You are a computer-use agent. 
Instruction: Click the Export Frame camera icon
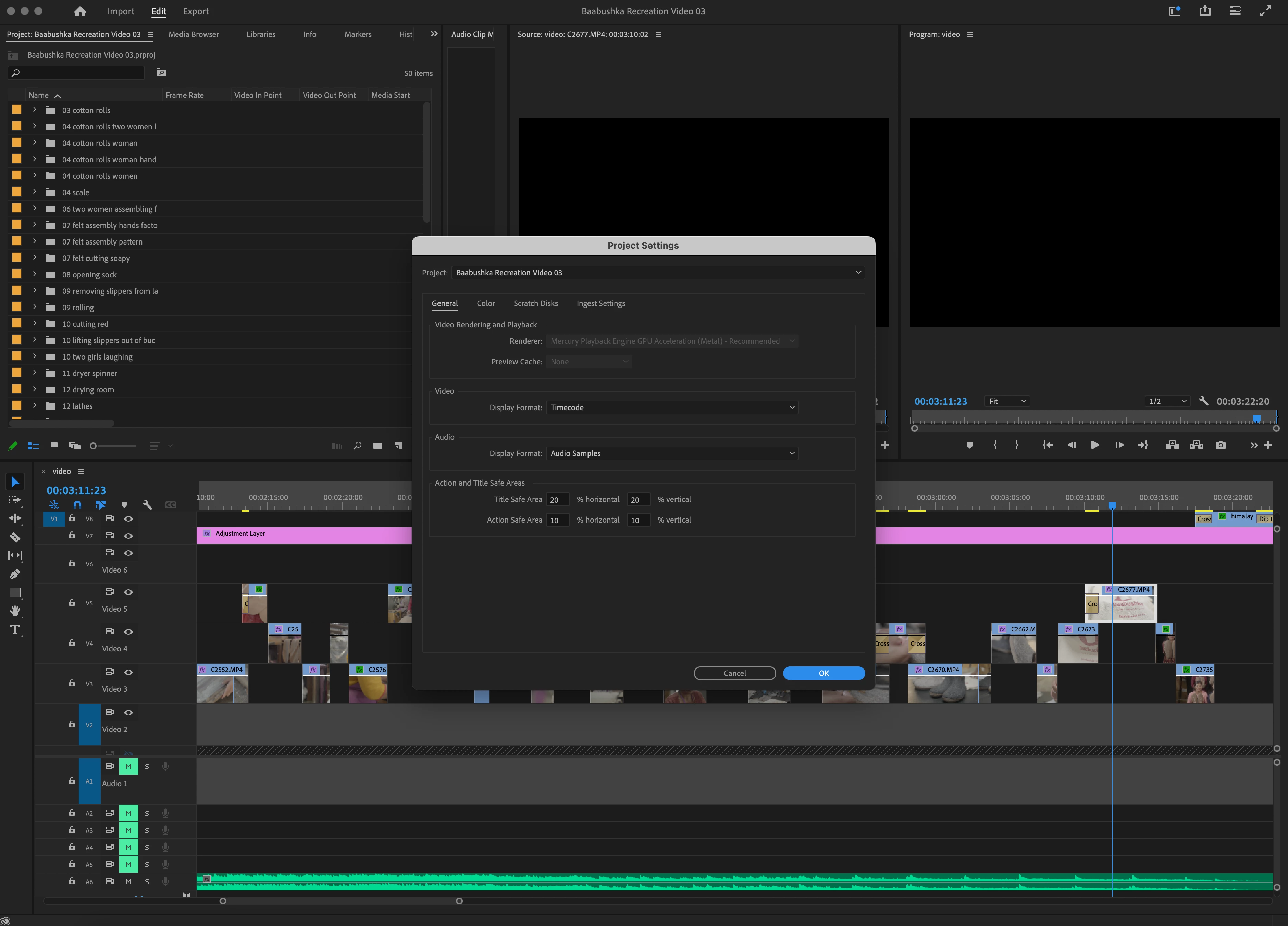[x=1221, y=445]
